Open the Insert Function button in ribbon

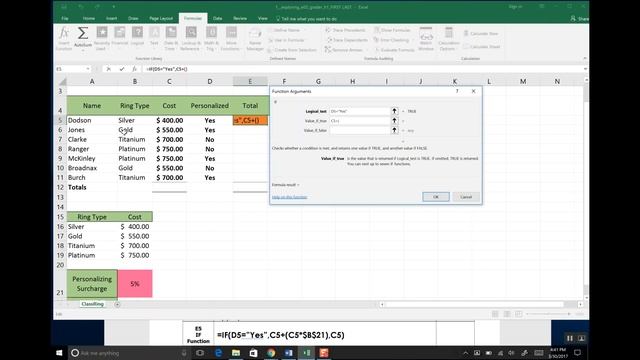(x=64, y=38)
